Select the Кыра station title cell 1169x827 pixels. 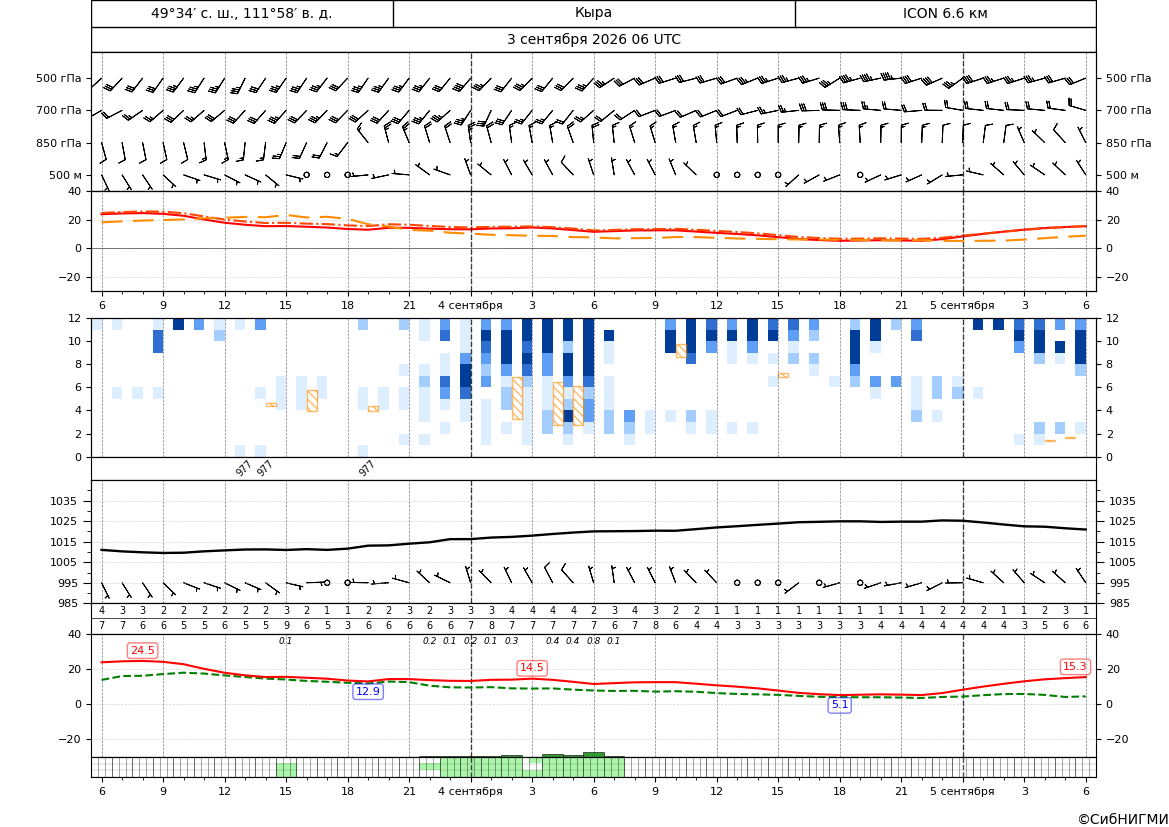point(593,13)
